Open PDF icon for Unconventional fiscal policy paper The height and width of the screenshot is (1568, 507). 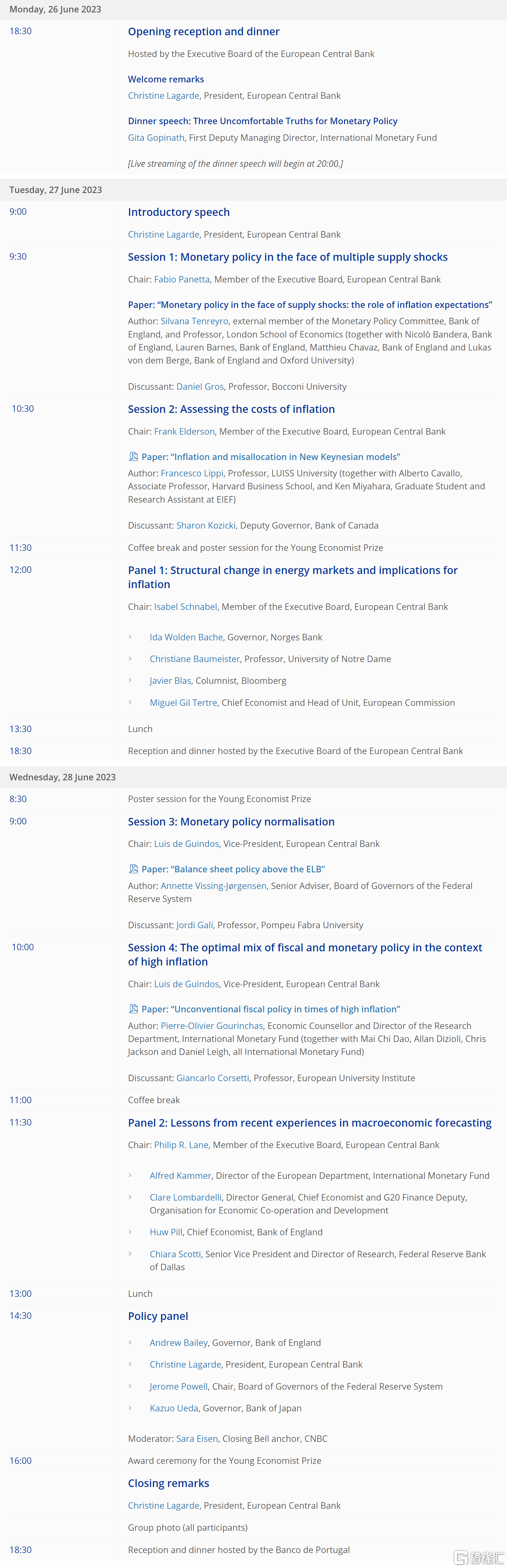click(133, 1009)
